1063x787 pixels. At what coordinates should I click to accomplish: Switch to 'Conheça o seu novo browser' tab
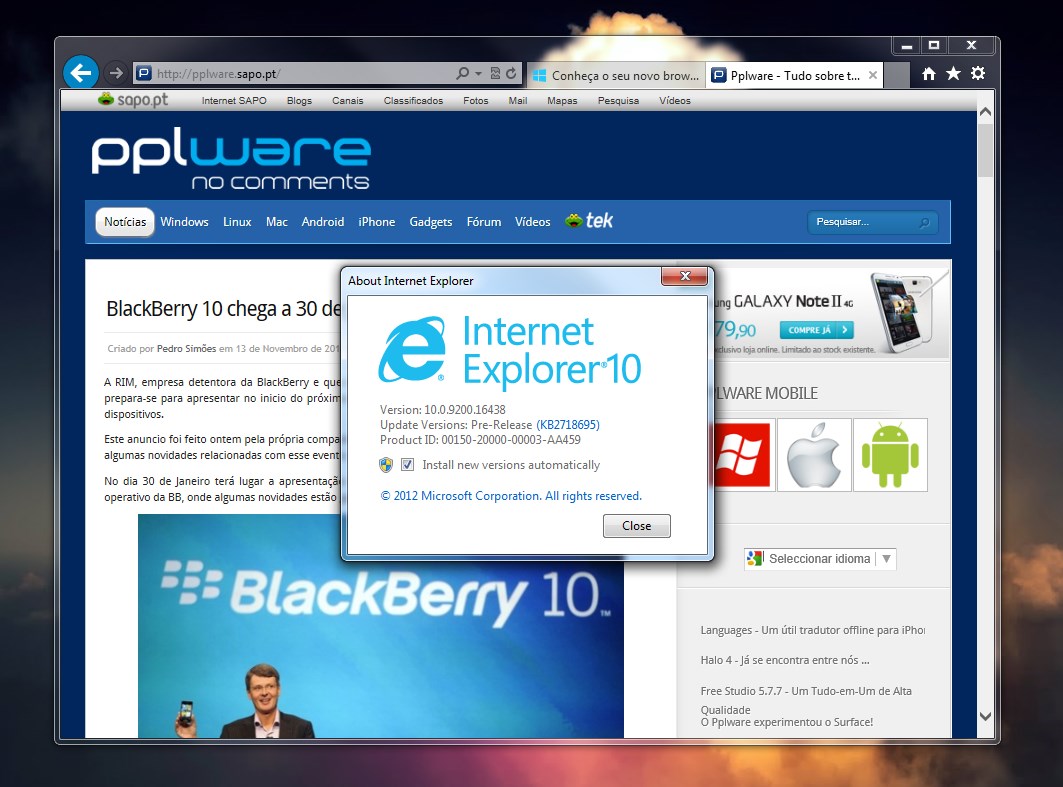(613, 75)
